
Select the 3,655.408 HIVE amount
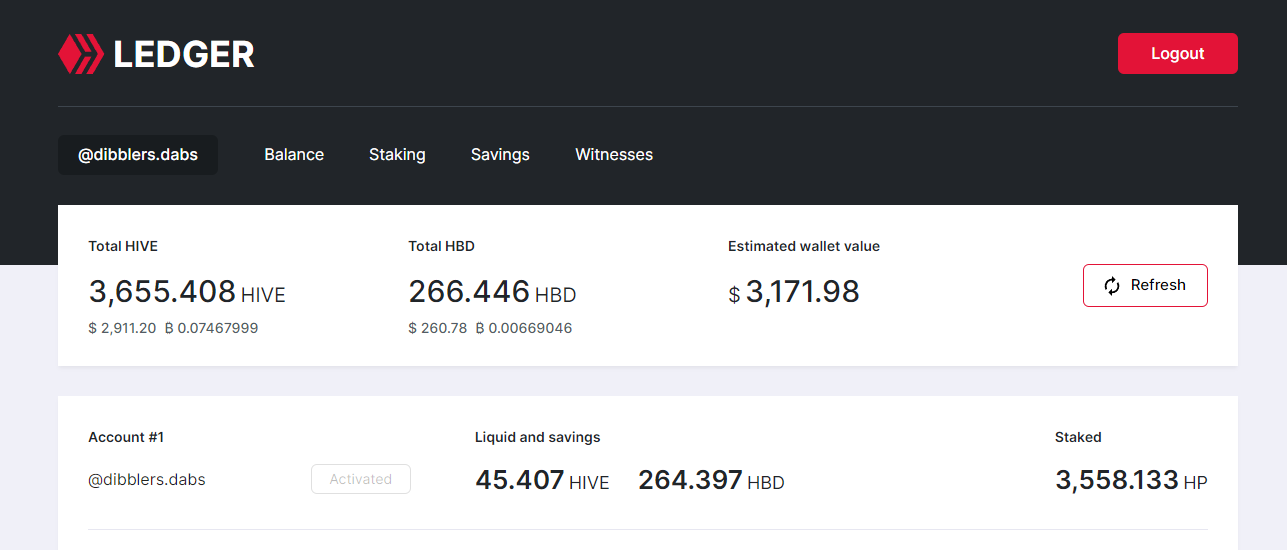187,292
